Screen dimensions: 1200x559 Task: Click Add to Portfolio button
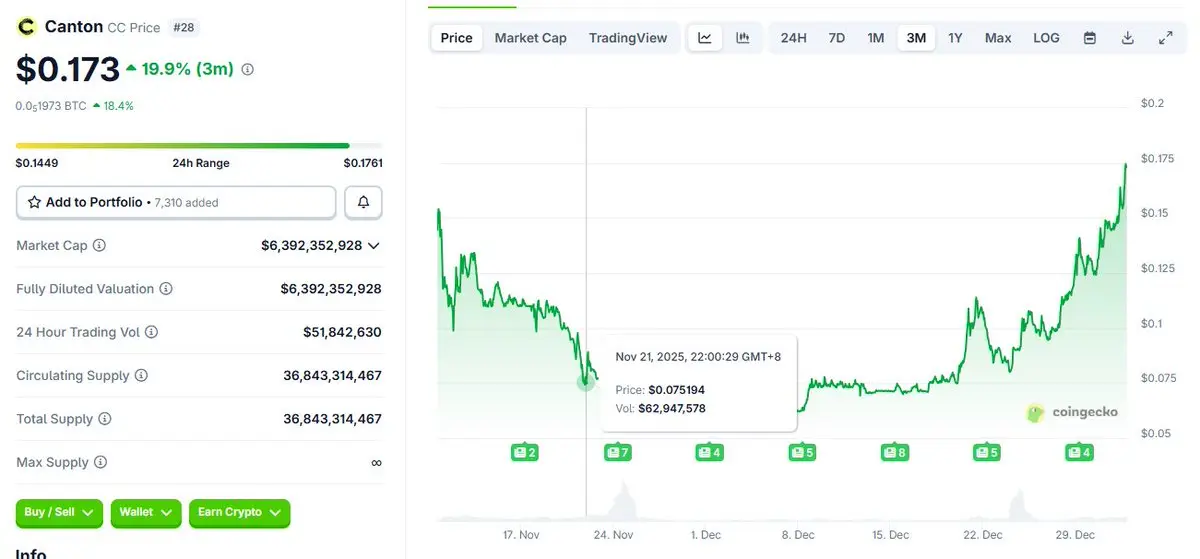pyautogui.click(x=176, y=202)
